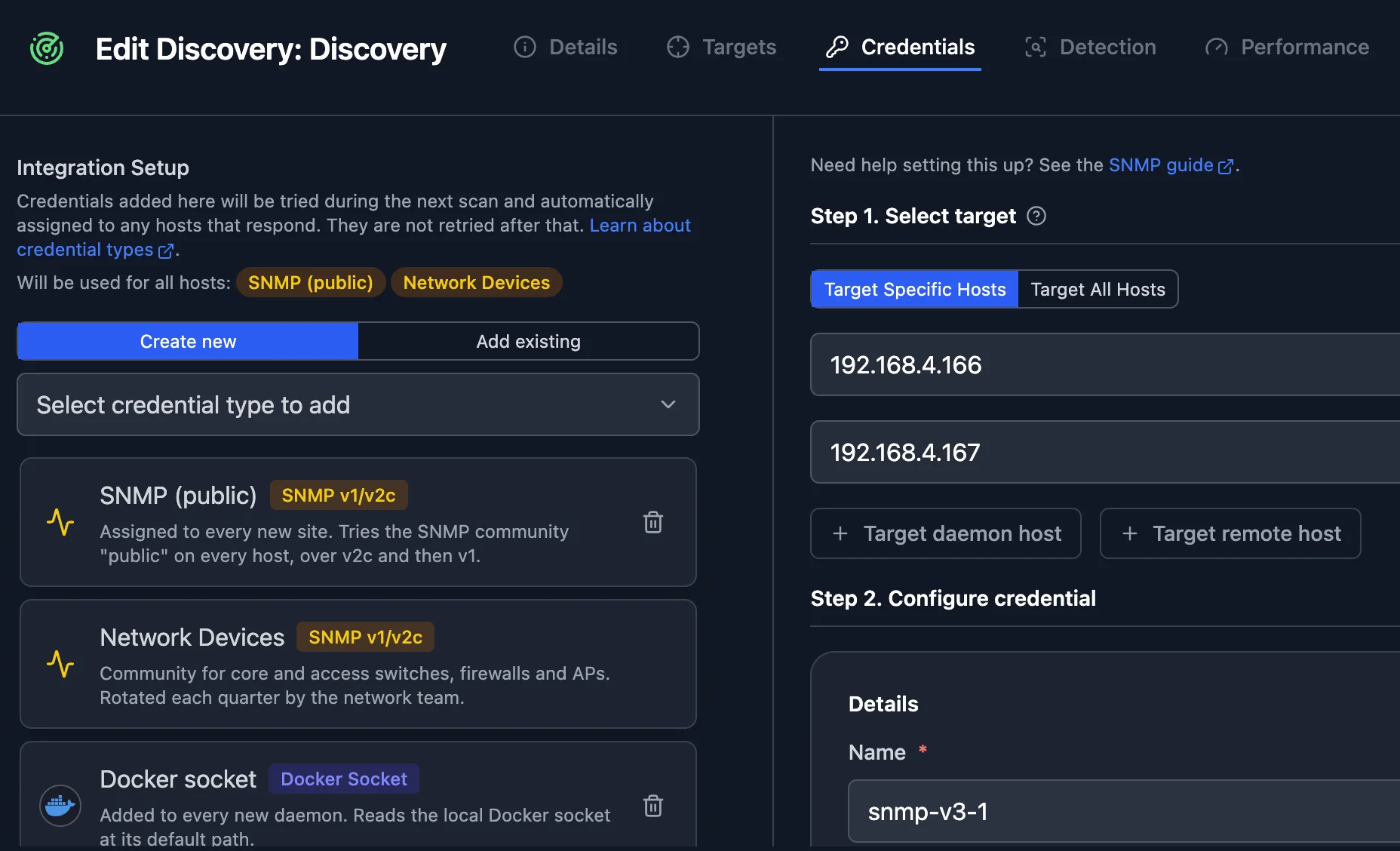Click the Network Devices card title
Screen dimensions: 1400x851
192,637
